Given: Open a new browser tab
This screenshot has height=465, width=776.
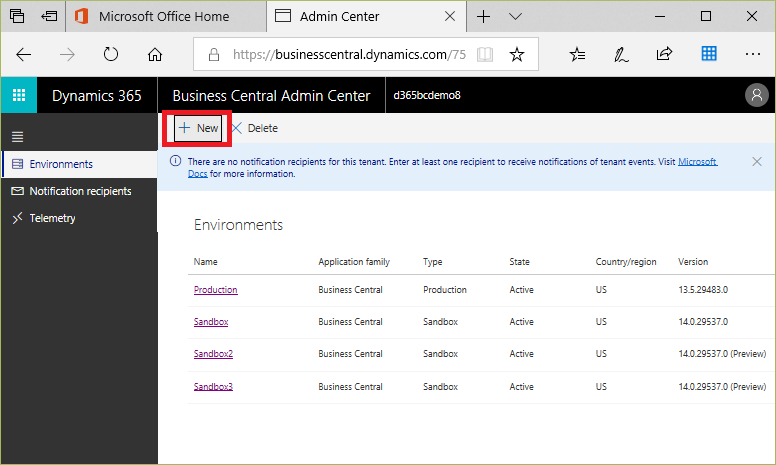Looking at the screenshot, I should pyautogui.click(x=484, y=16).
